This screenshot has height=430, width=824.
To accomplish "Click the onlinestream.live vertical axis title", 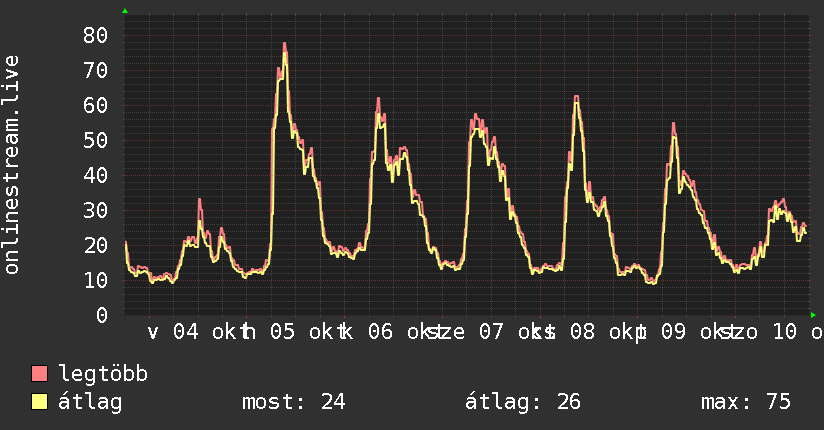I will coord(11,165).
